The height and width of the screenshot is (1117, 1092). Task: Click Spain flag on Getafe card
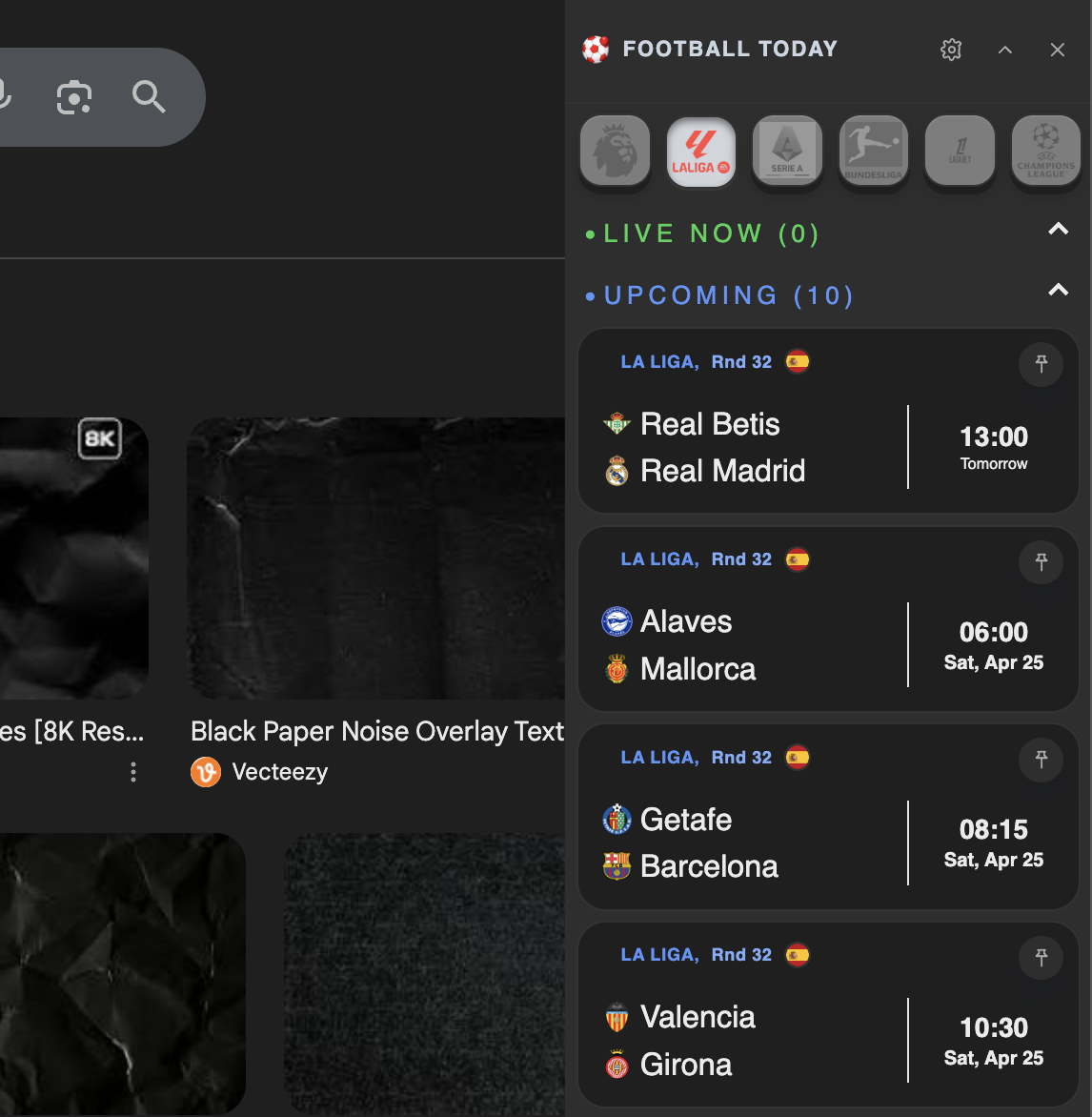point(798,758)
